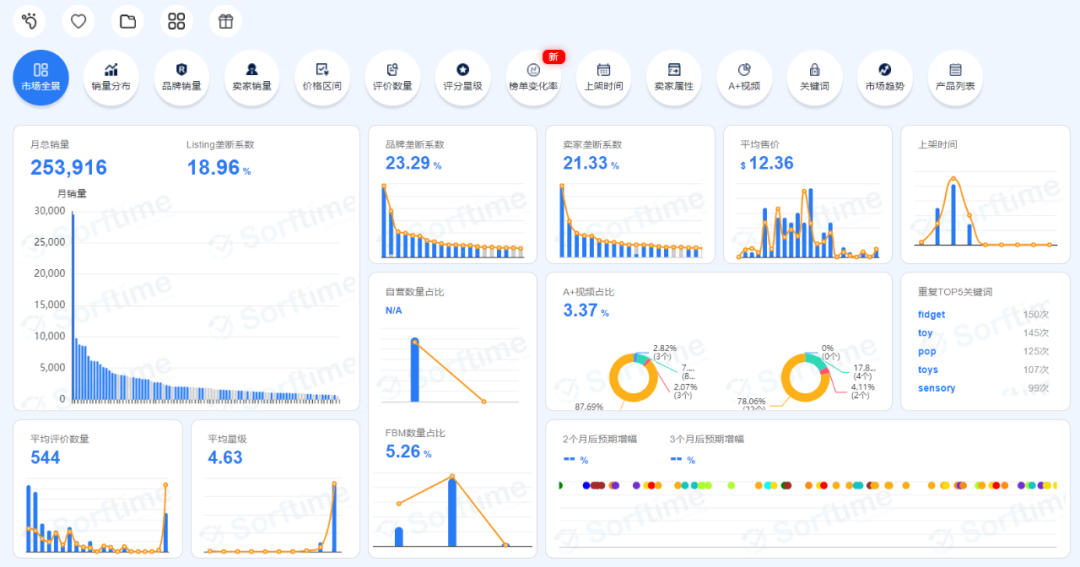Open the folder icon at top

click(x=127, y=21)
